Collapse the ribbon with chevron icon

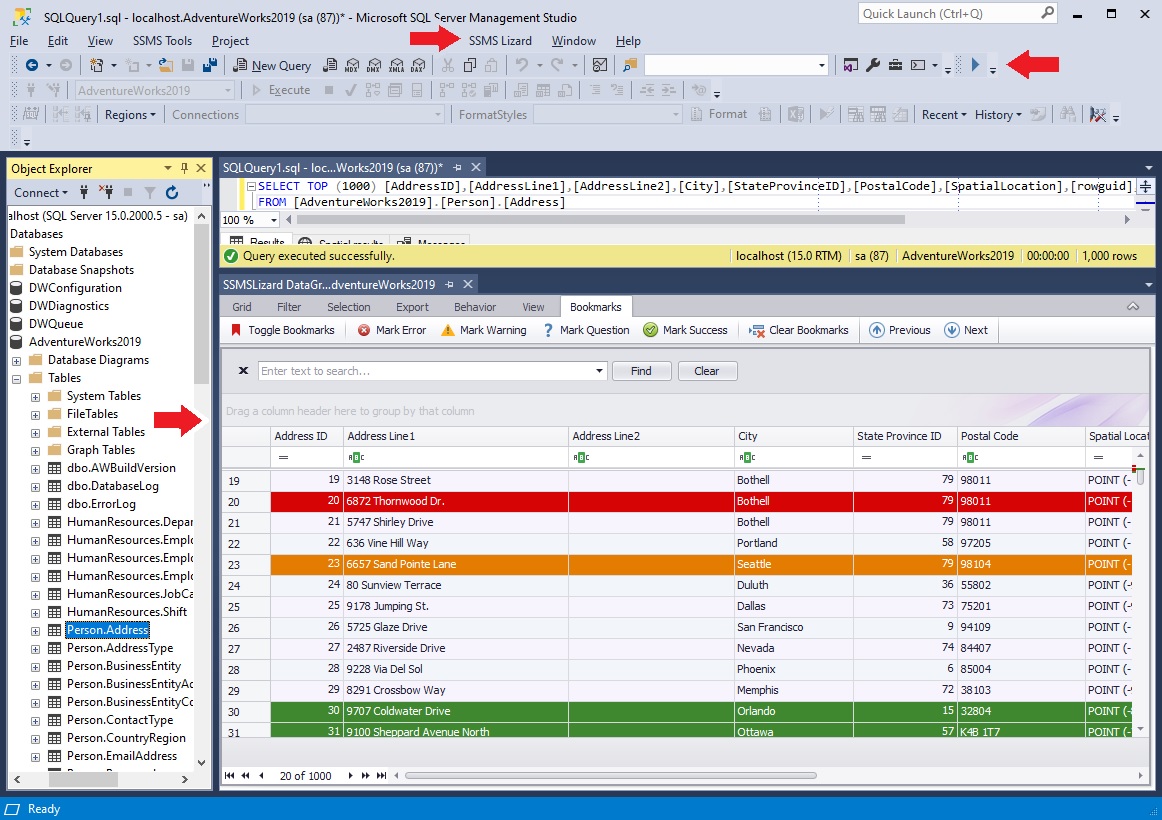point(1133,307)
